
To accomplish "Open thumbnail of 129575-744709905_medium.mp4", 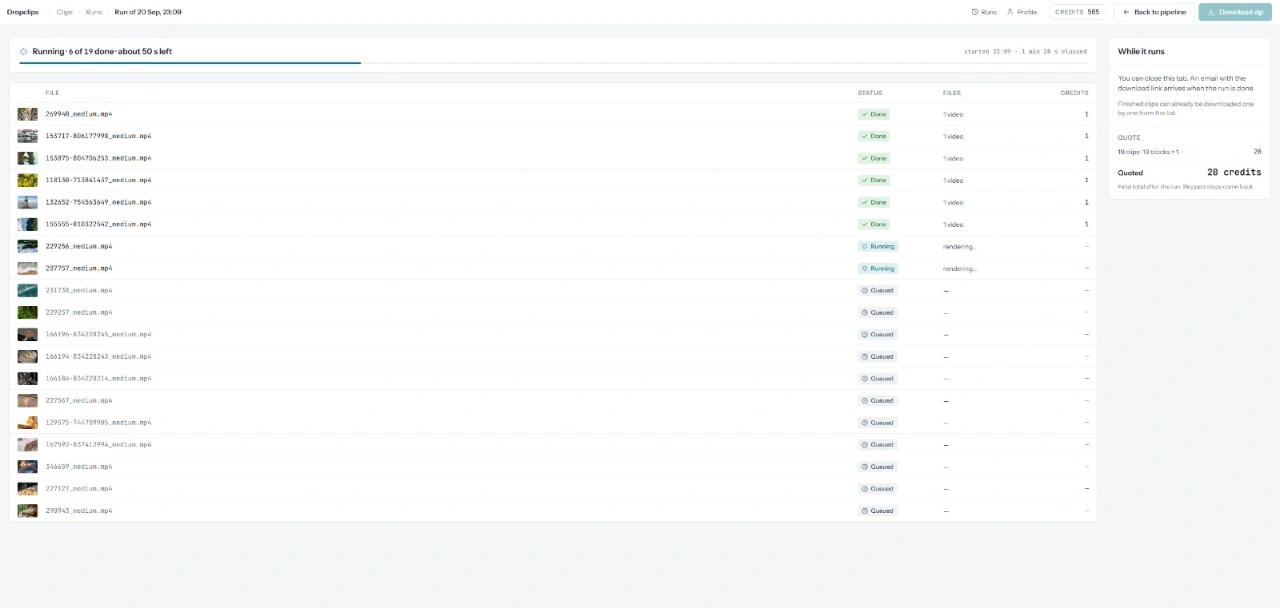I will 28,422.
